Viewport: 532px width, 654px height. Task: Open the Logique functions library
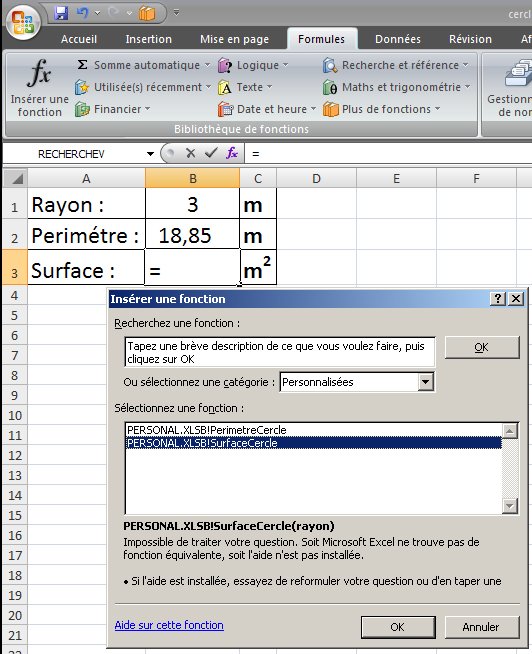tap(254, 65)
